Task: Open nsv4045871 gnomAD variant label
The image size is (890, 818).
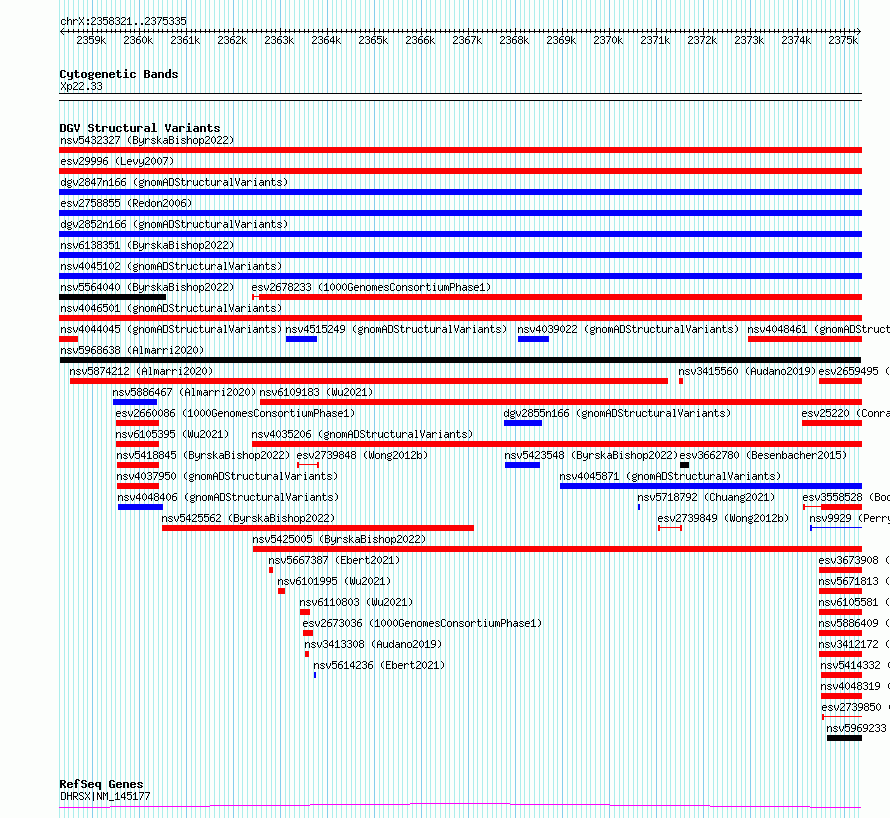Action: tap(670, 476)
